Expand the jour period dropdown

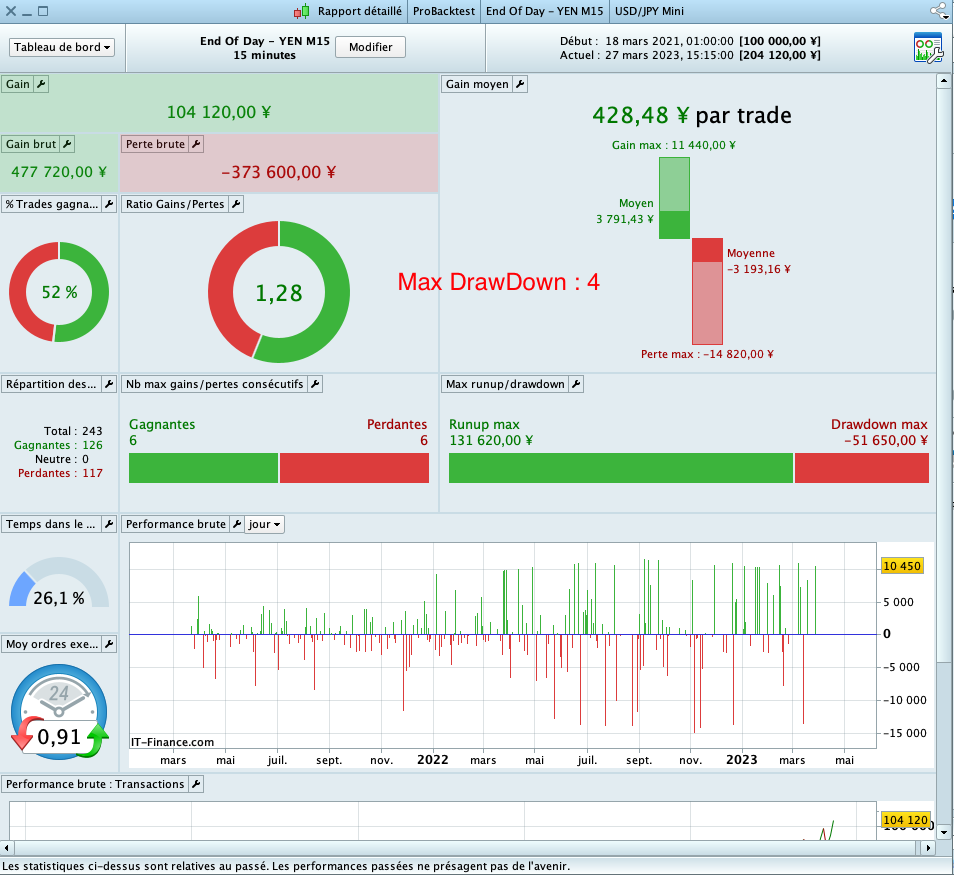tap(265, 524)
